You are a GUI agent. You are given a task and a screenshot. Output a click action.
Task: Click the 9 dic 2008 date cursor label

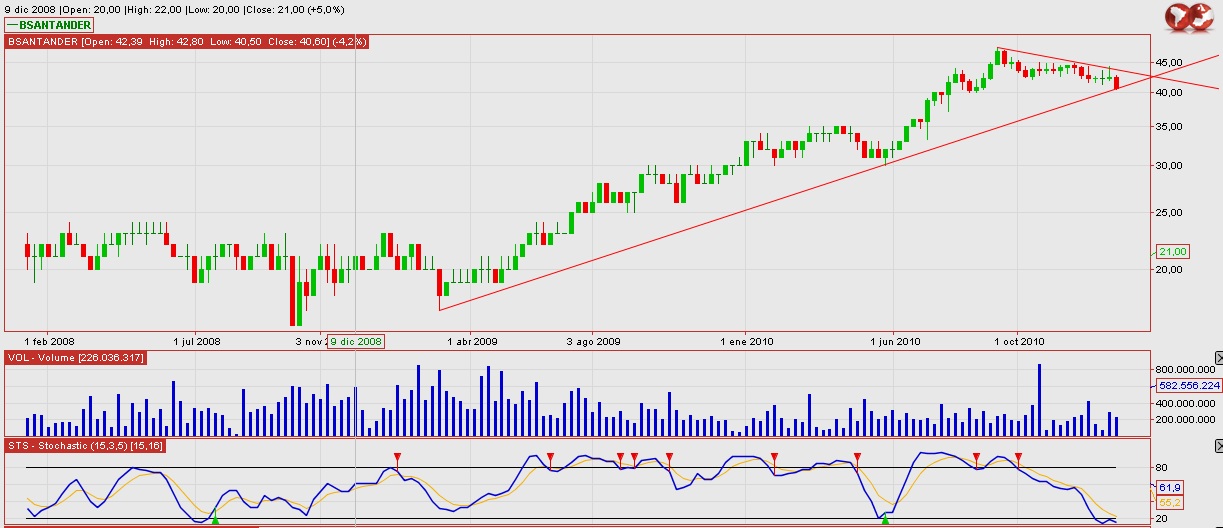[x=357, y=341]
